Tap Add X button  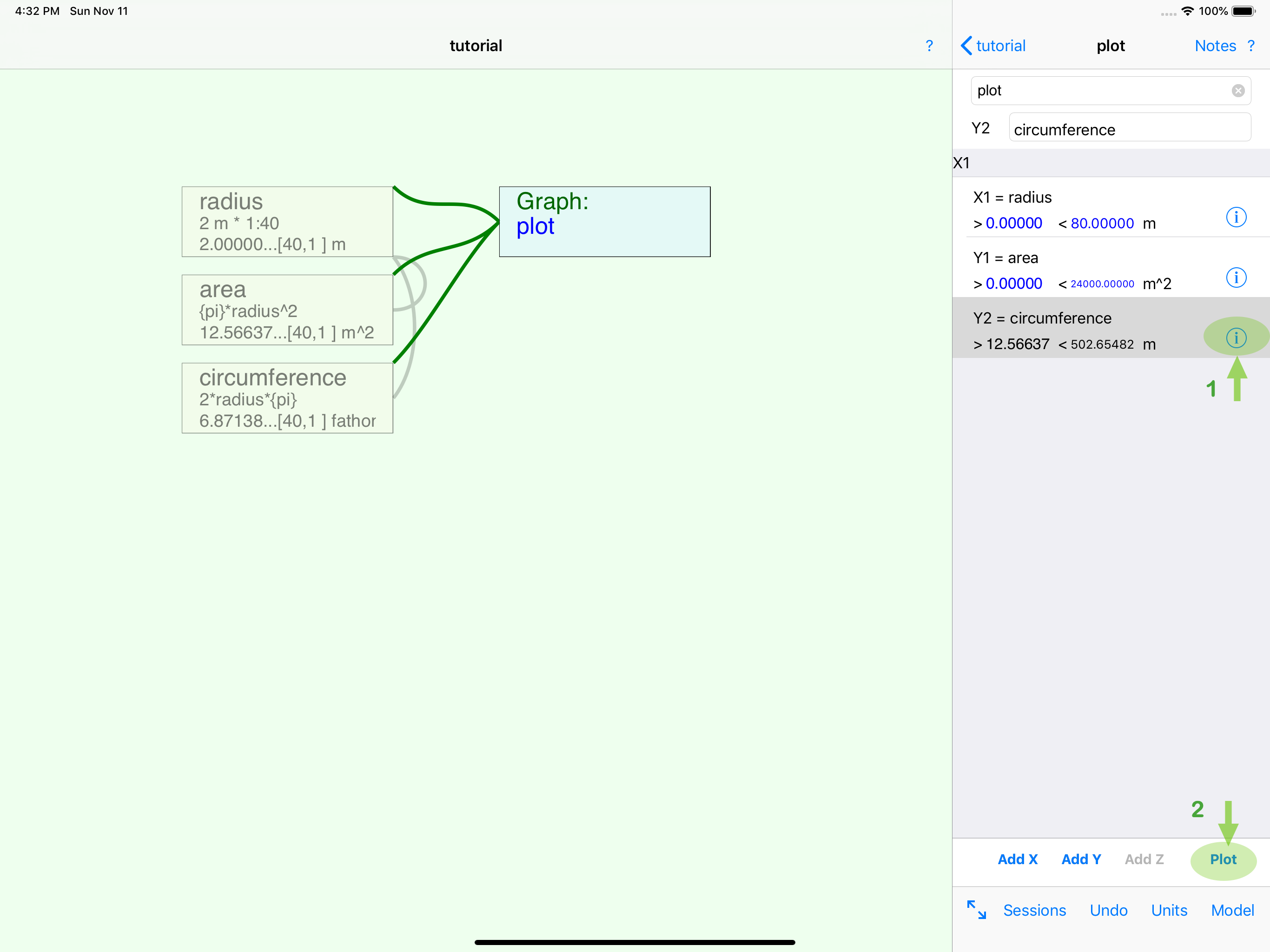click(1018, 859)
